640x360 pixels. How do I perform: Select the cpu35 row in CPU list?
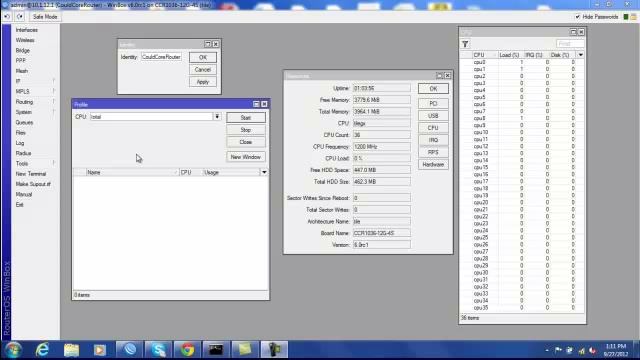(x=522, y=308)
